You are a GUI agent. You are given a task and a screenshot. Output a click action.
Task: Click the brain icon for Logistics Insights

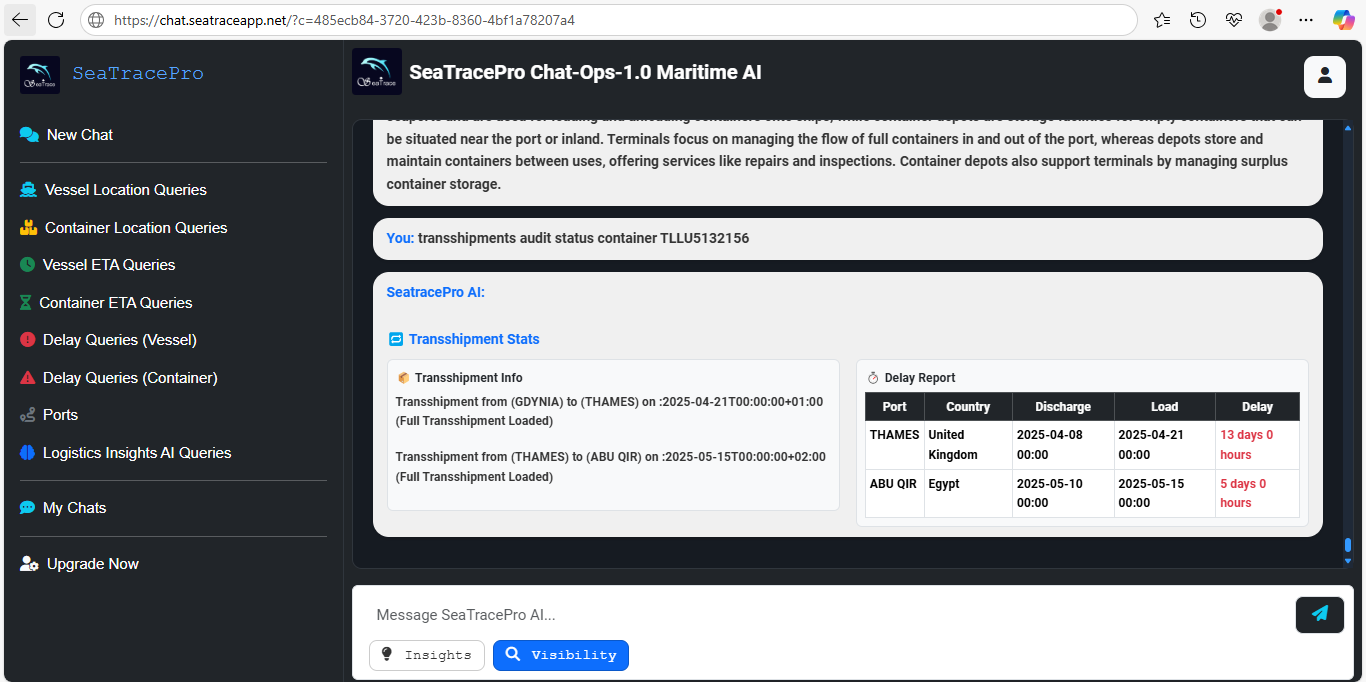tap(27, 453)
